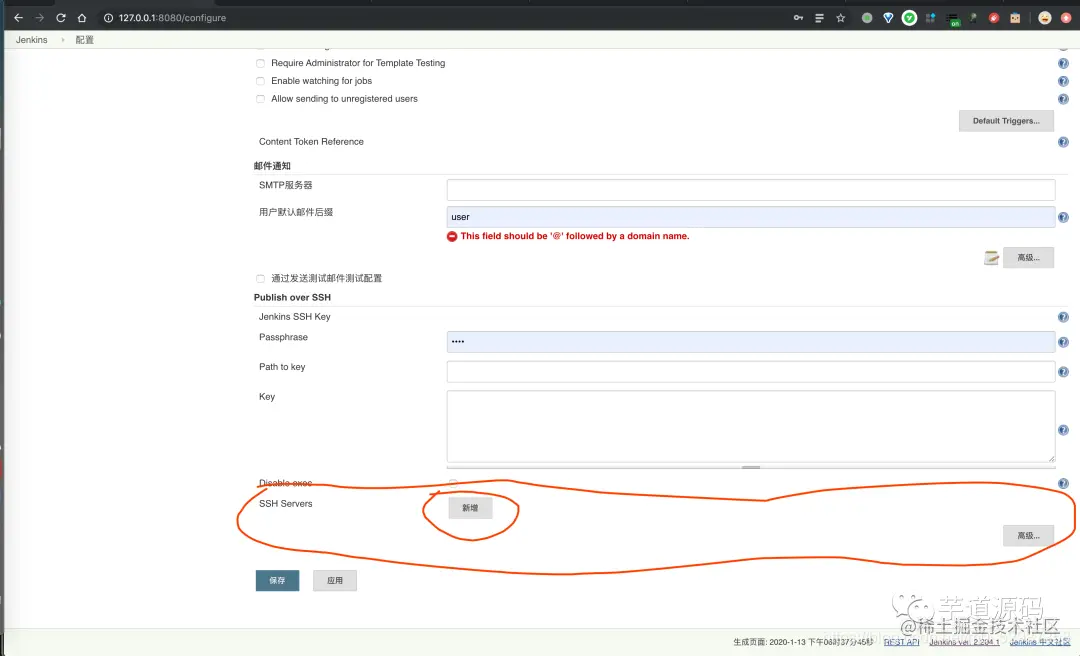Open help icon for Passphrase field
This screenshot has width=1080, height=656.
click(x=1063, y=342)
